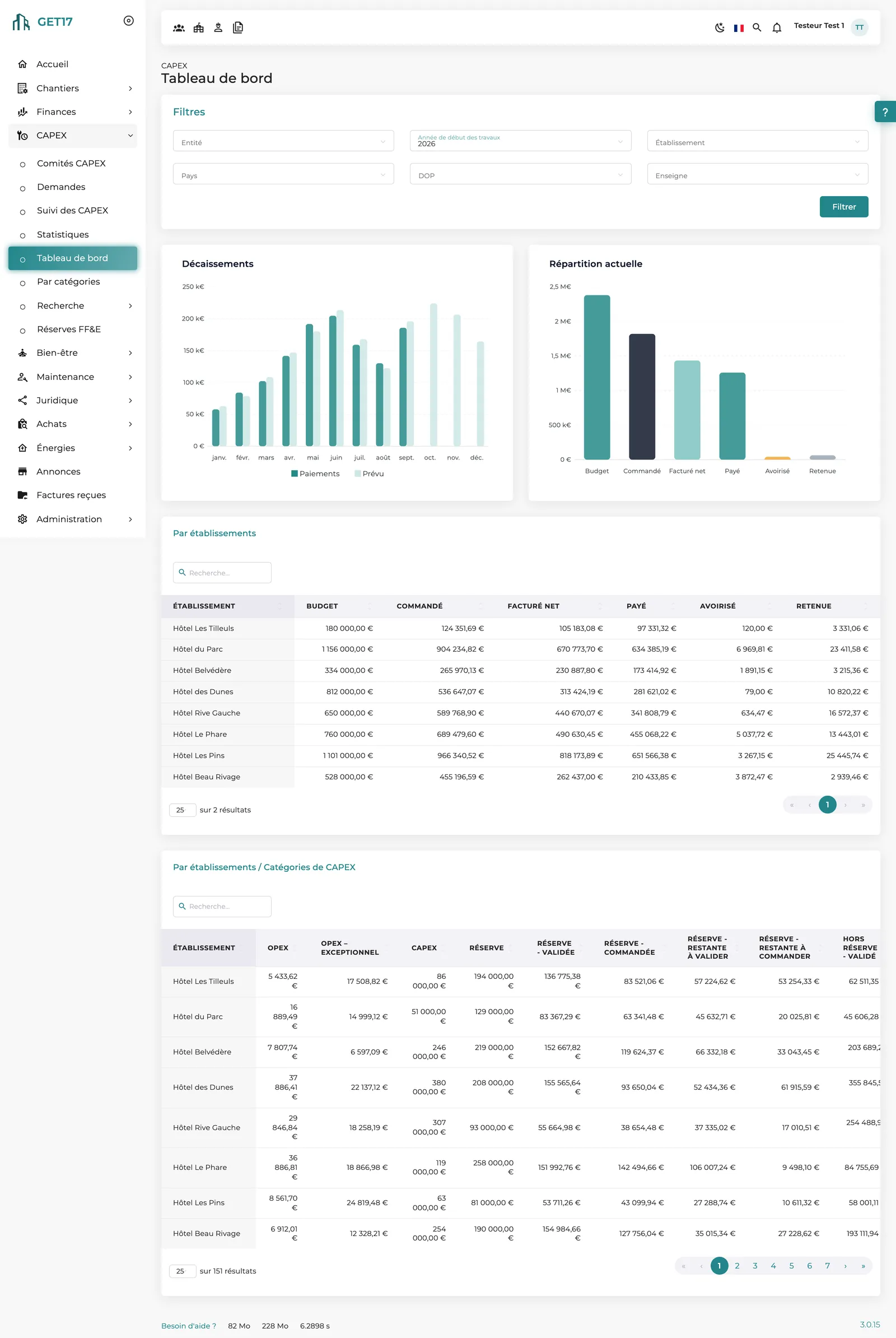Screen dimensions: 896x1338
Task: Open notifications bell
Action: click(777, 27)
